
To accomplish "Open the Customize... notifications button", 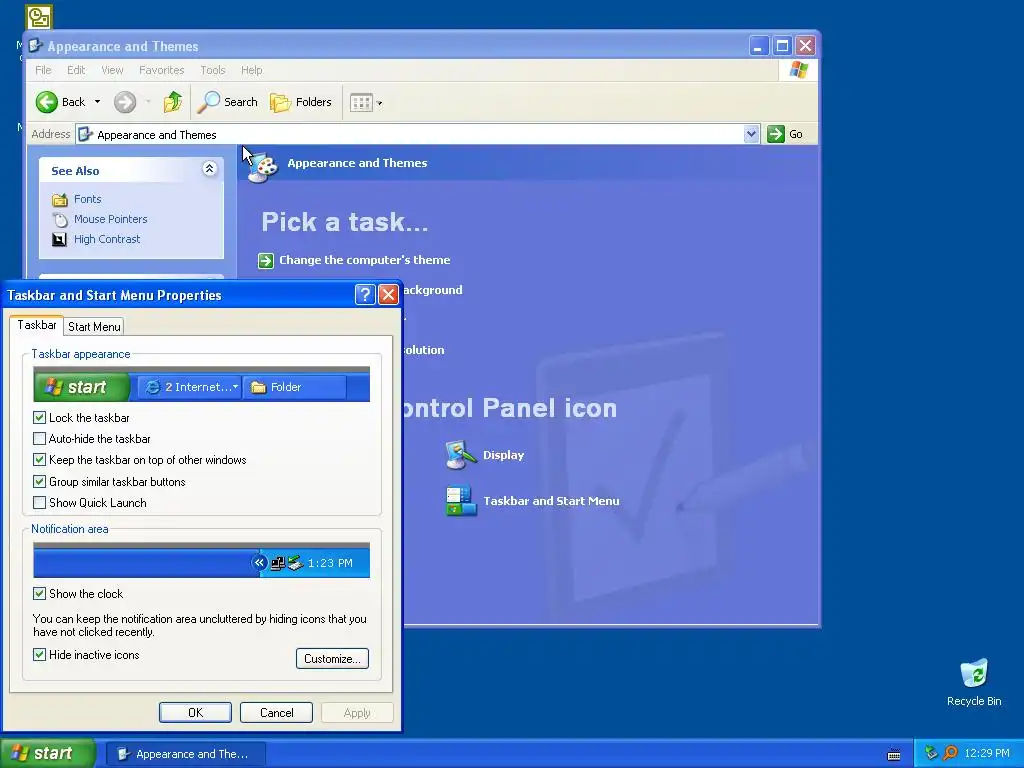I will 332,658.
